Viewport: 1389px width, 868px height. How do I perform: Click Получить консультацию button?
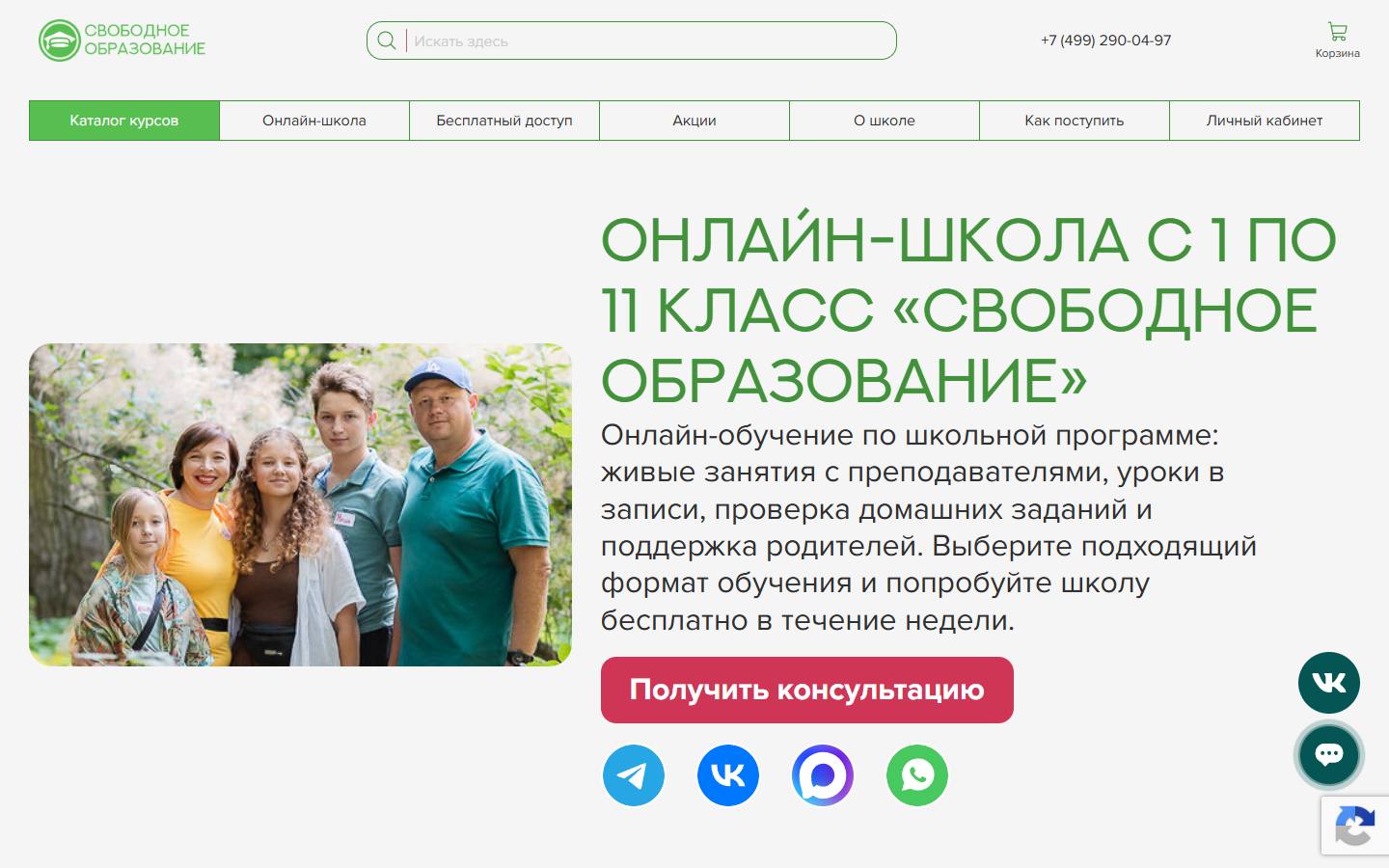(x=807, y=691)
